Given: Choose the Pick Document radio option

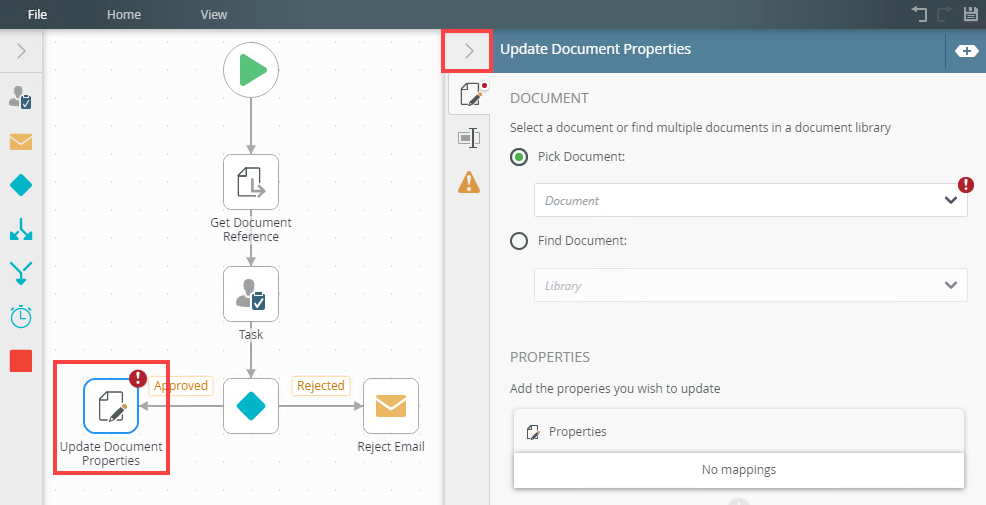Looking at the screenshot, I should [x=519, y=157].
